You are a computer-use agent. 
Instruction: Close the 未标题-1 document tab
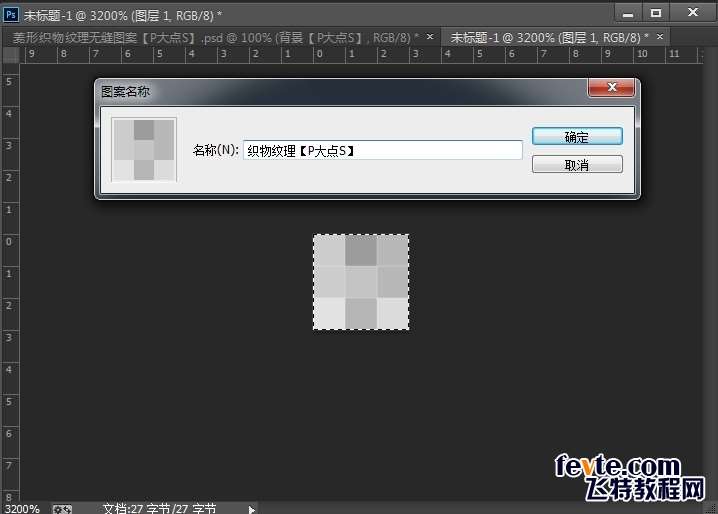click(x=660, y=37)
